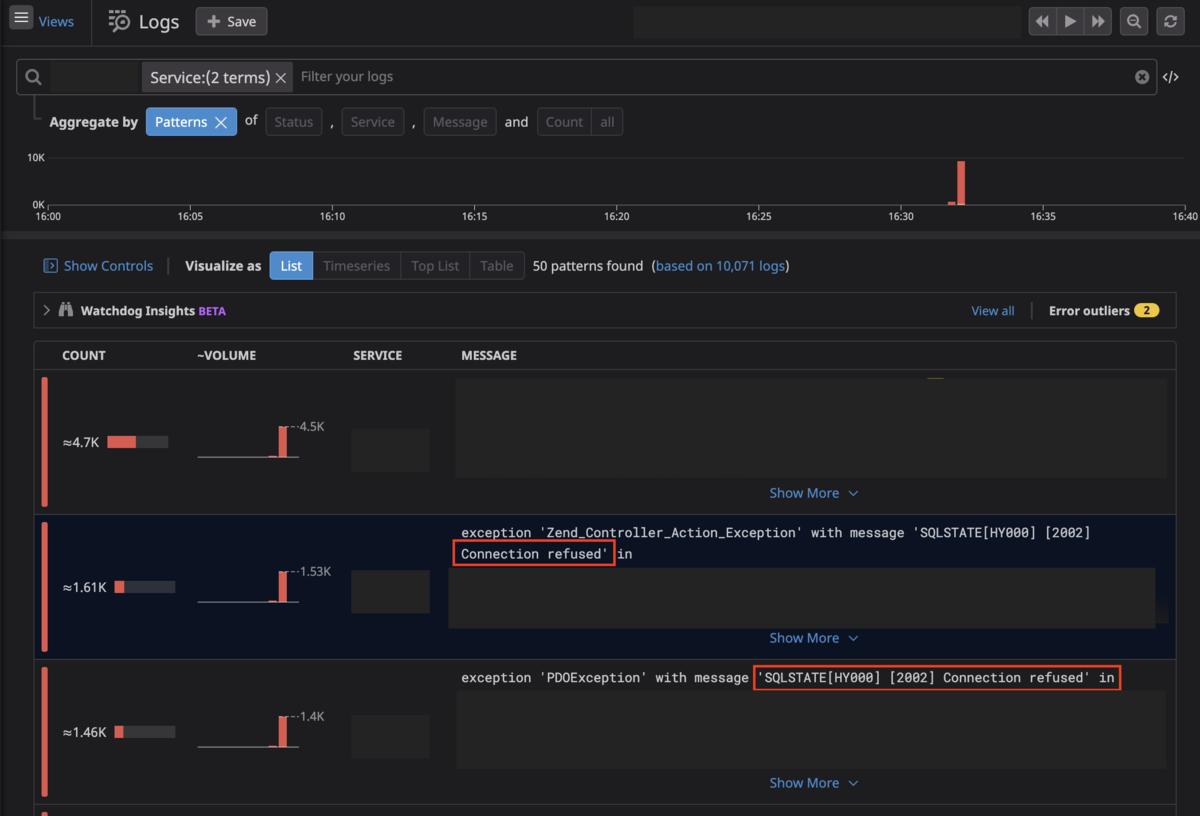Click the zoom-out magnifier icon
Image resolution: width=1200 pixels, height=816 pixels.
[x=1134, y=21]
